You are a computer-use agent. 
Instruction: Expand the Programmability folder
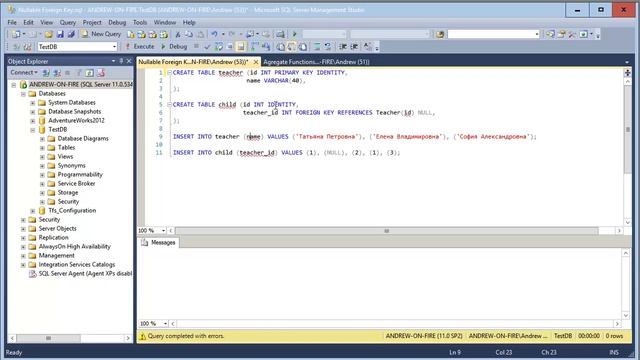(42, 175)
